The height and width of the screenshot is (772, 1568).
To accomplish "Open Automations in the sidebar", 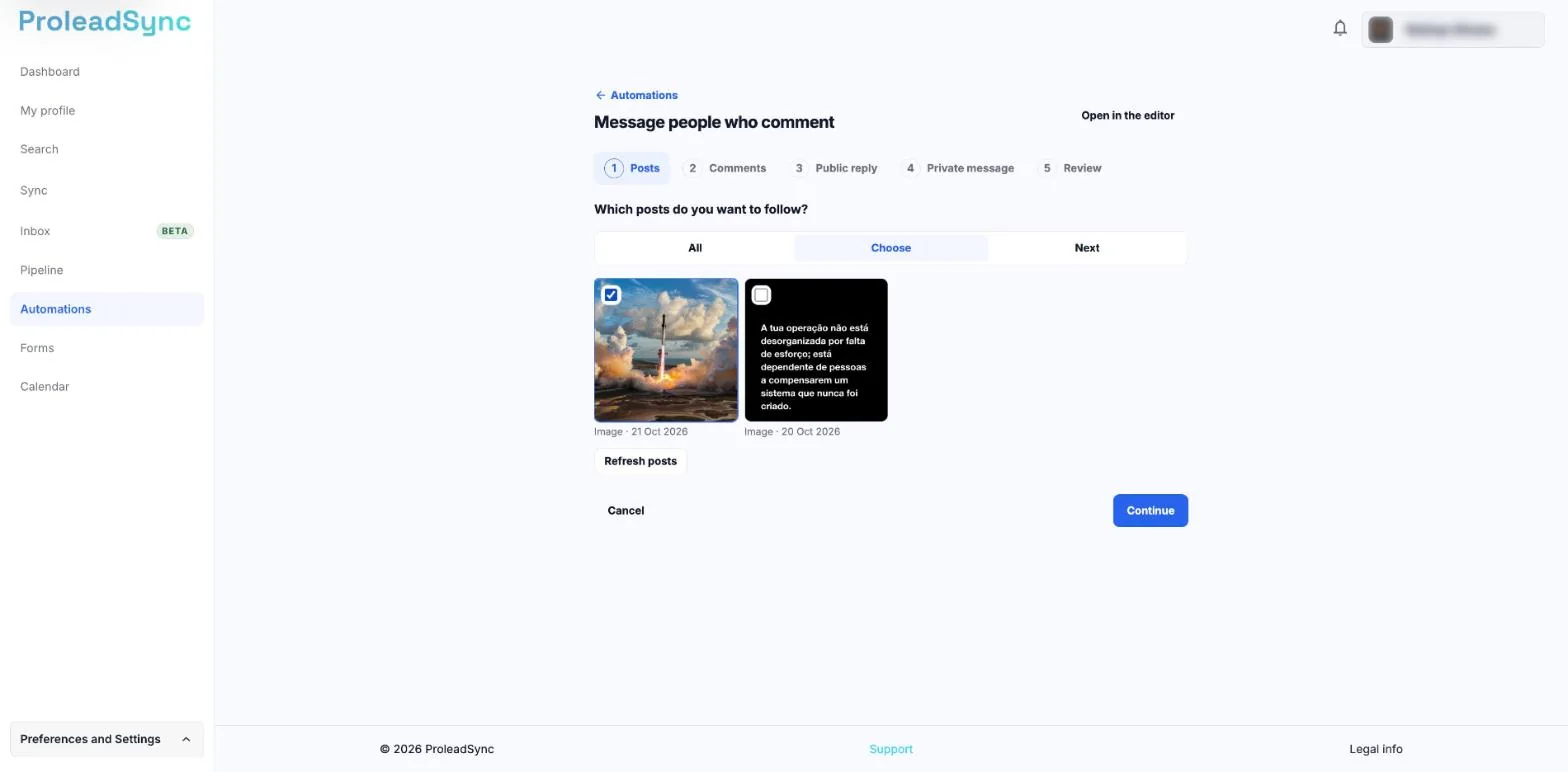I will (107, 309).
